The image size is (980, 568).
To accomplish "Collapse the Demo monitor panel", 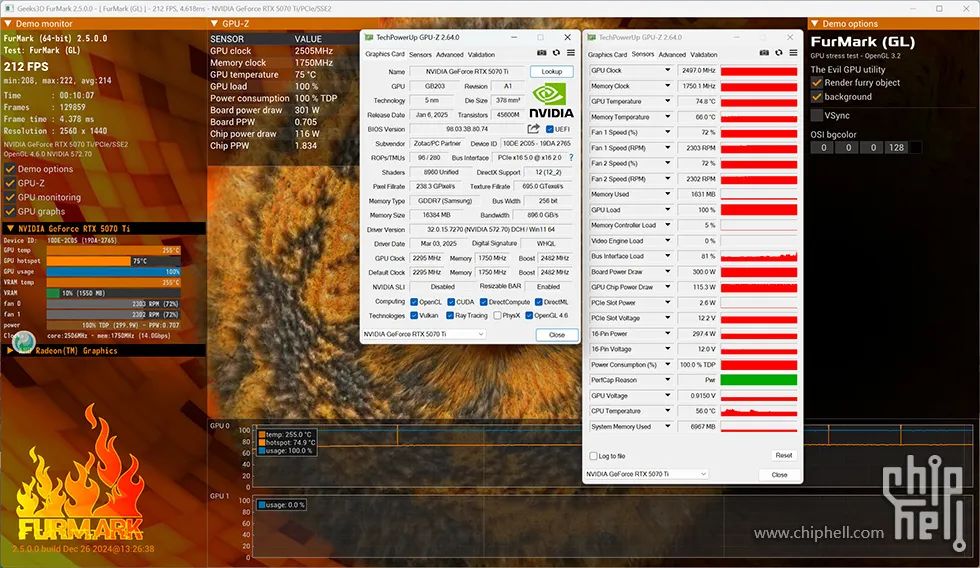I will 8,24.
